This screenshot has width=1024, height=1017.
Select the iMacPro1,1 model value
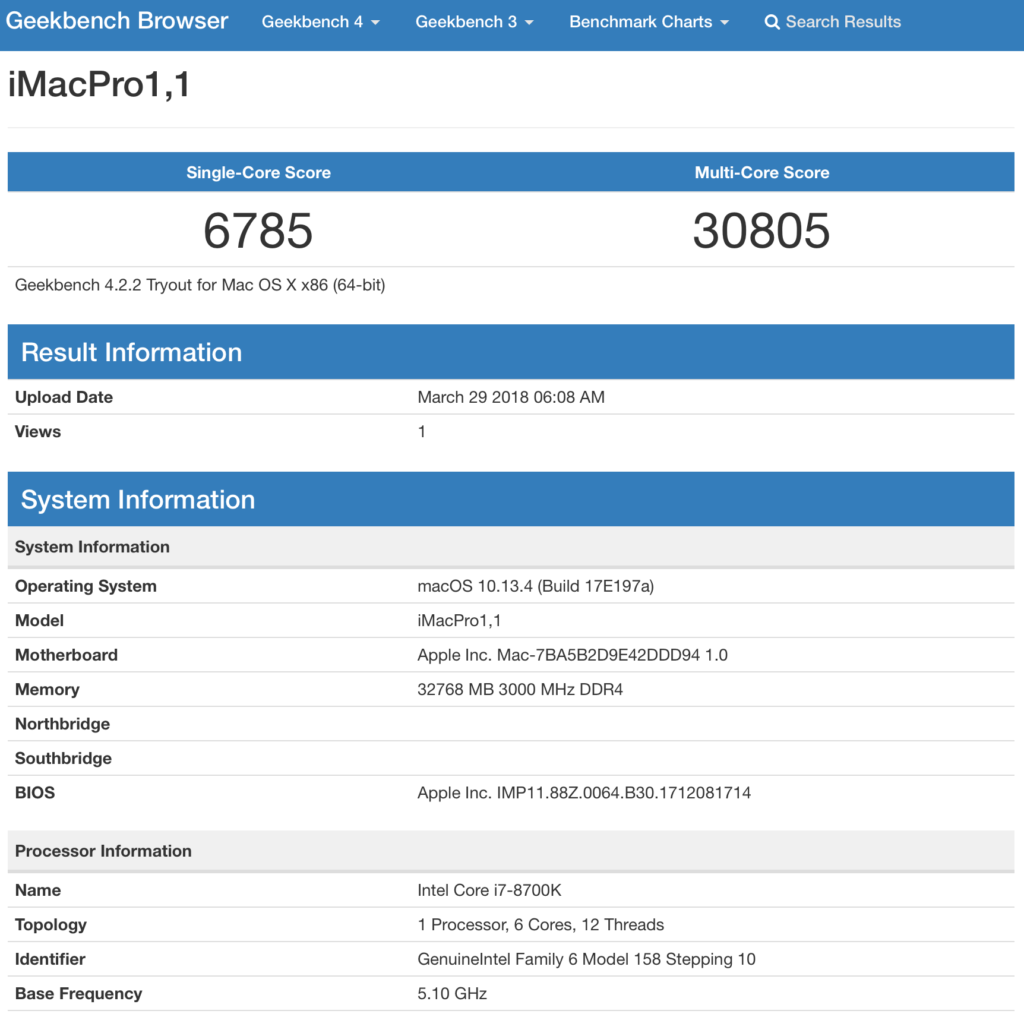(x=459, y=621)
